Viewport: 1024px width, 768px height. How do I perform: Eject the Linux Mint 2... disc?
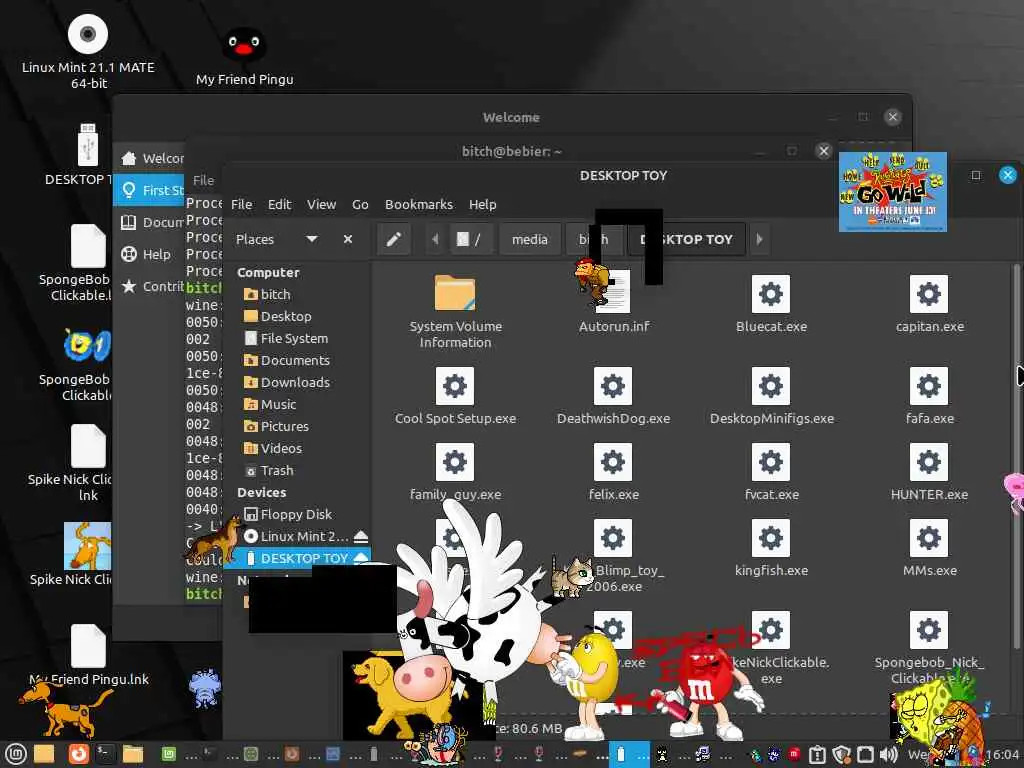pyautogui.click(x=360, y=536)
